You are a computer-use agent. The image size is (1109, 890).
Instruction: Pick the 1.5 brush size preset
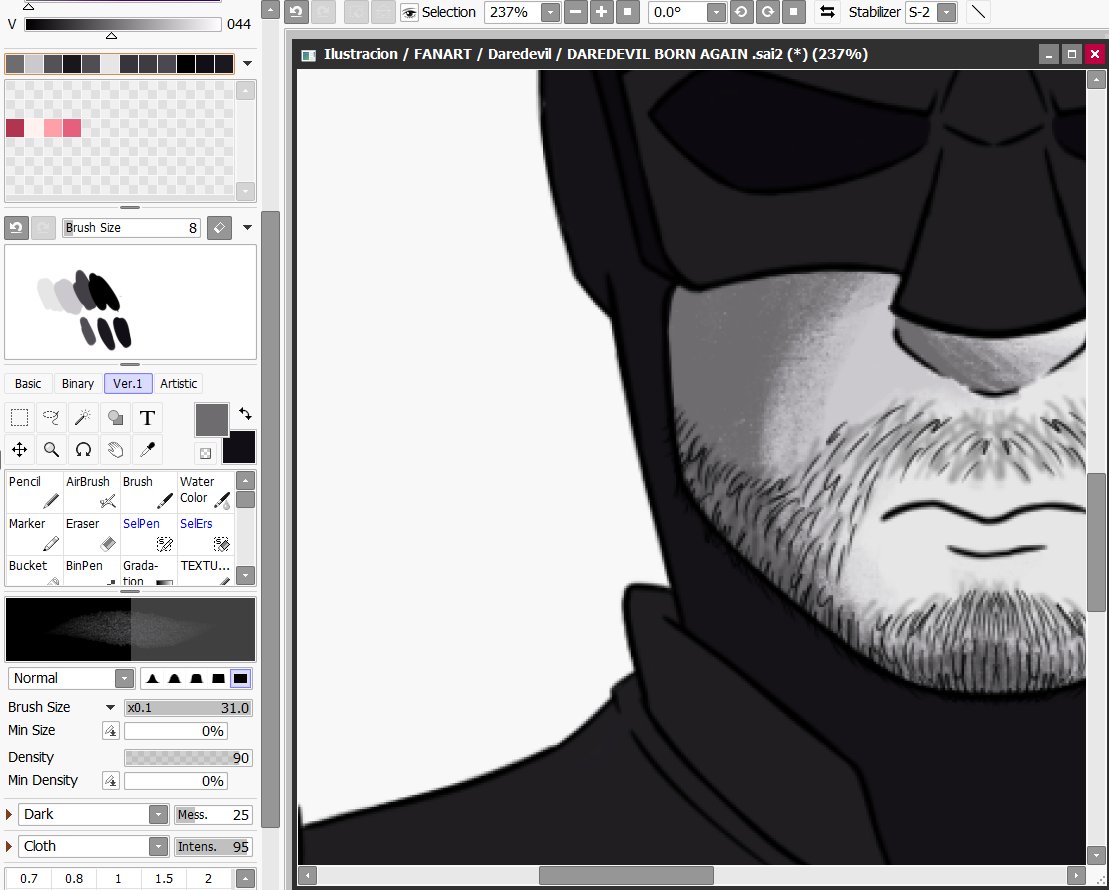click(163, 879)
